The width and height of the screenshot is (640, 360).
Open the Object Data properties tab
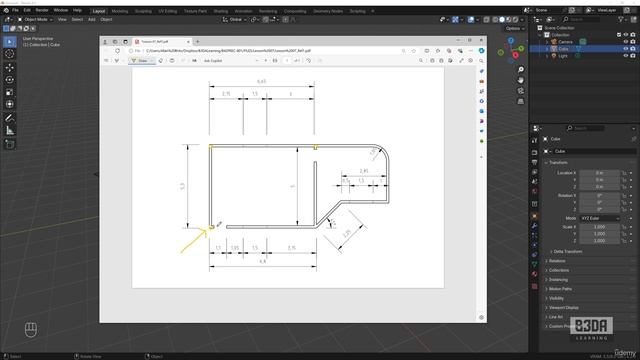click(535, 265)
